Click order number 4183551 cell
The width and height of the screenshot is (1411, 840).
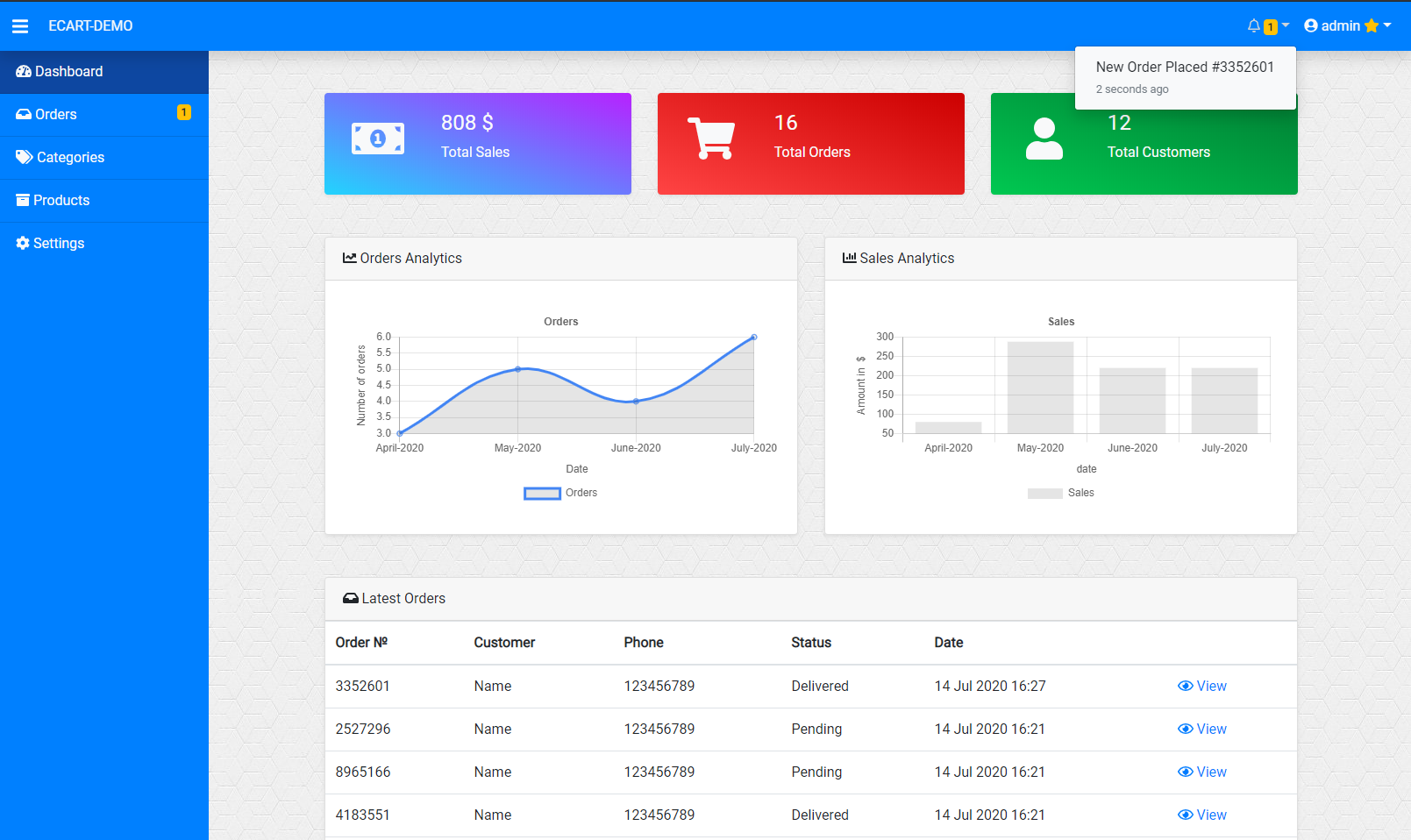coord(362,815)
